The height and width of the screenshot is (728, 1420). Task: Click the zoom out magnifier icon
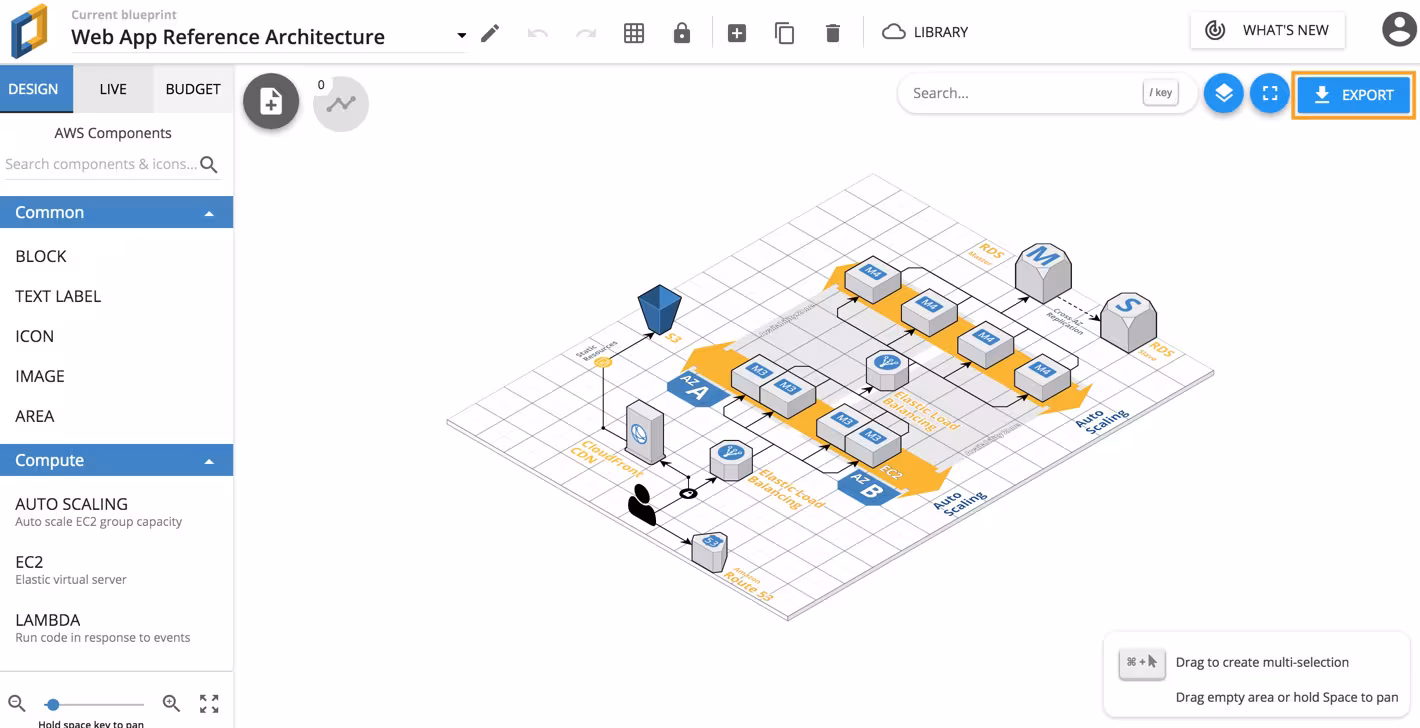pos(17,704)
